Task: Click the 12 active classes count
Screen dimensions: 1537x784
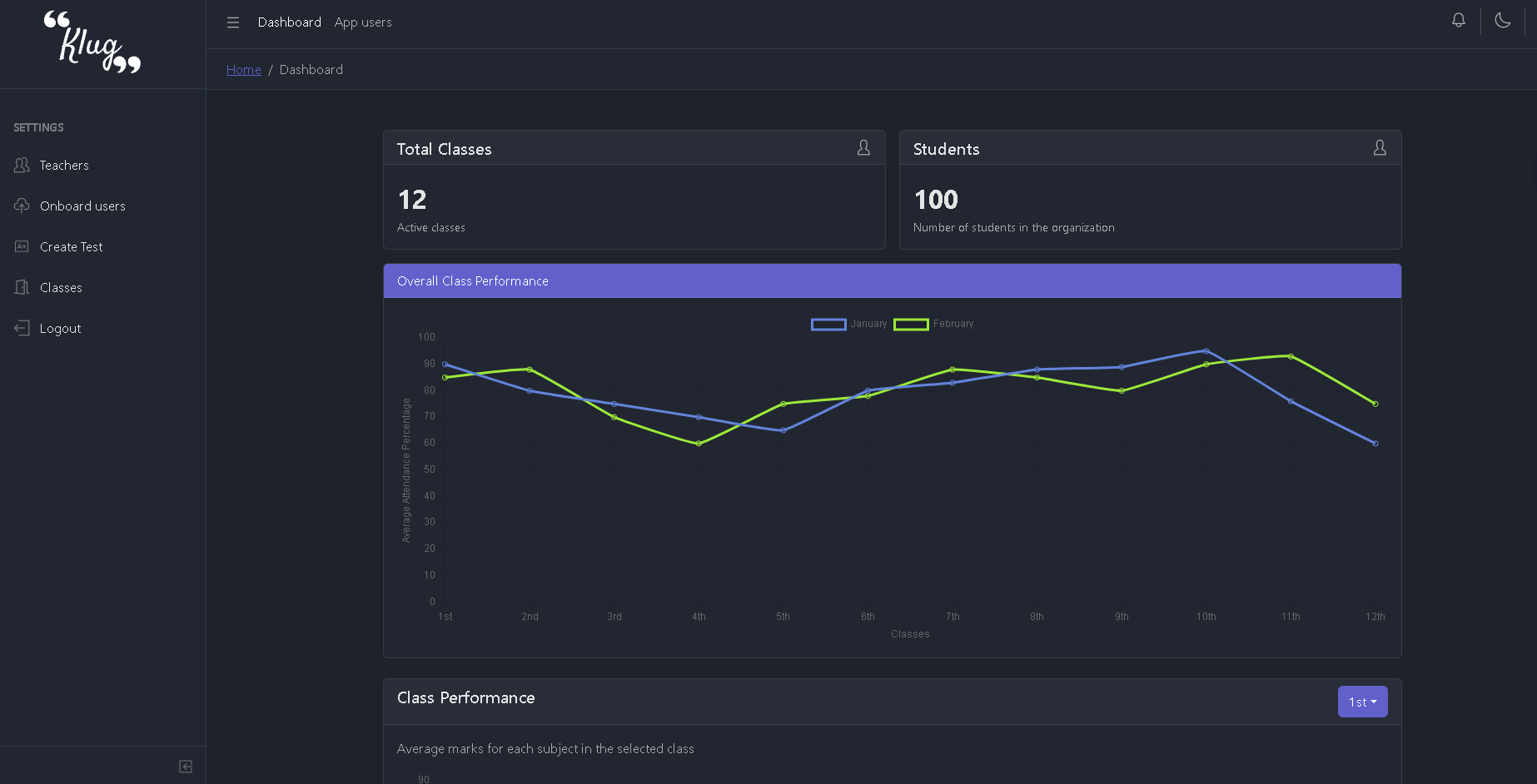Action: pos(412,200)
